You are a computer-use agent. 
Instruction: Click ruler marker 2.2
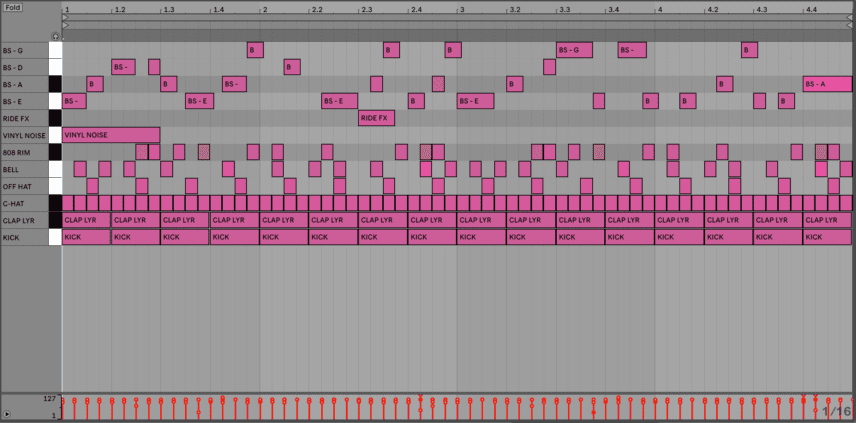(x=317, y=10)
